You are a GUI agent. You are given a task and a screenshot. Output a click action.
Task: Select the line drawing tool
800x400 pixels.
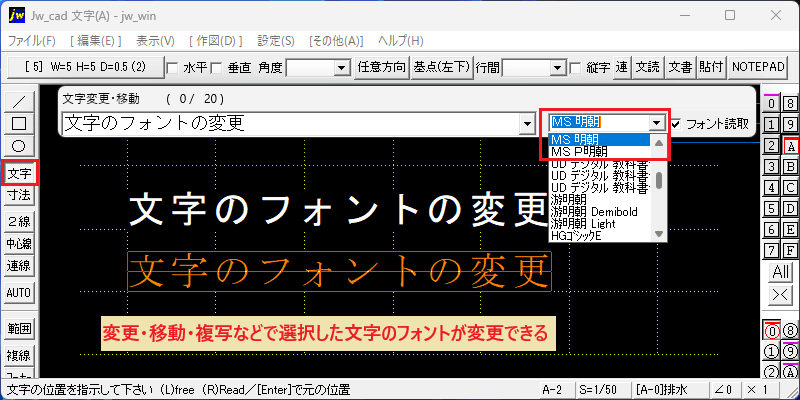(x=19, y=102)
